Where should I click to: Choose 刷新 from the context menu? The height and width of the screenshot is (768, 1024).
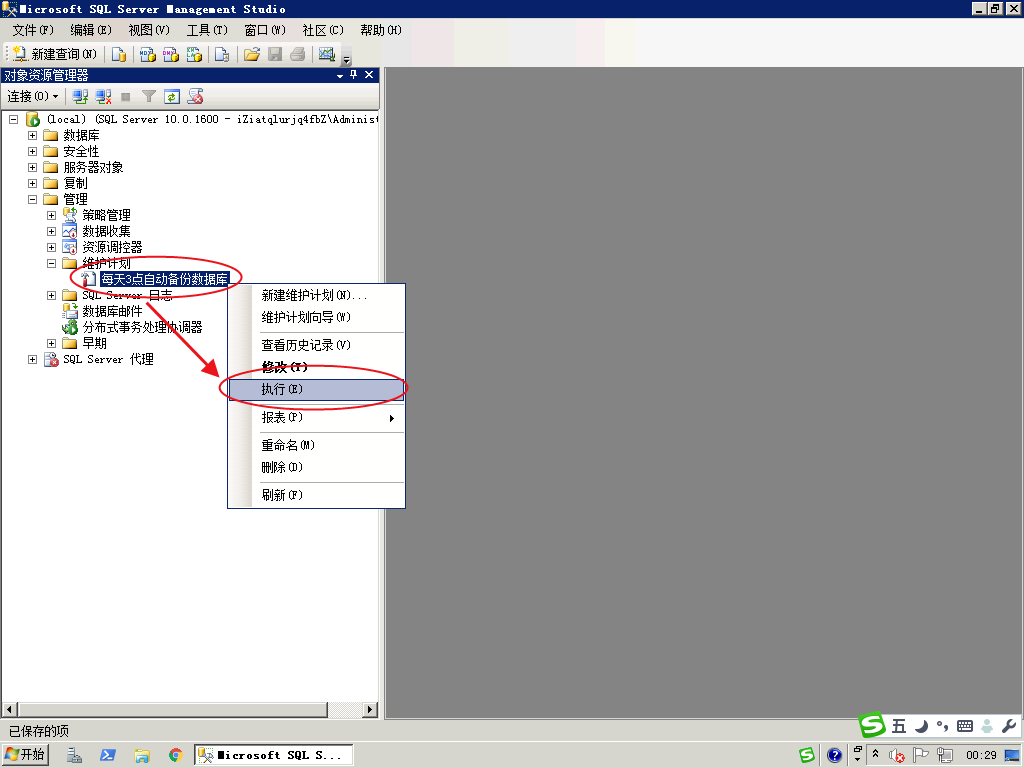click(316, 495)
